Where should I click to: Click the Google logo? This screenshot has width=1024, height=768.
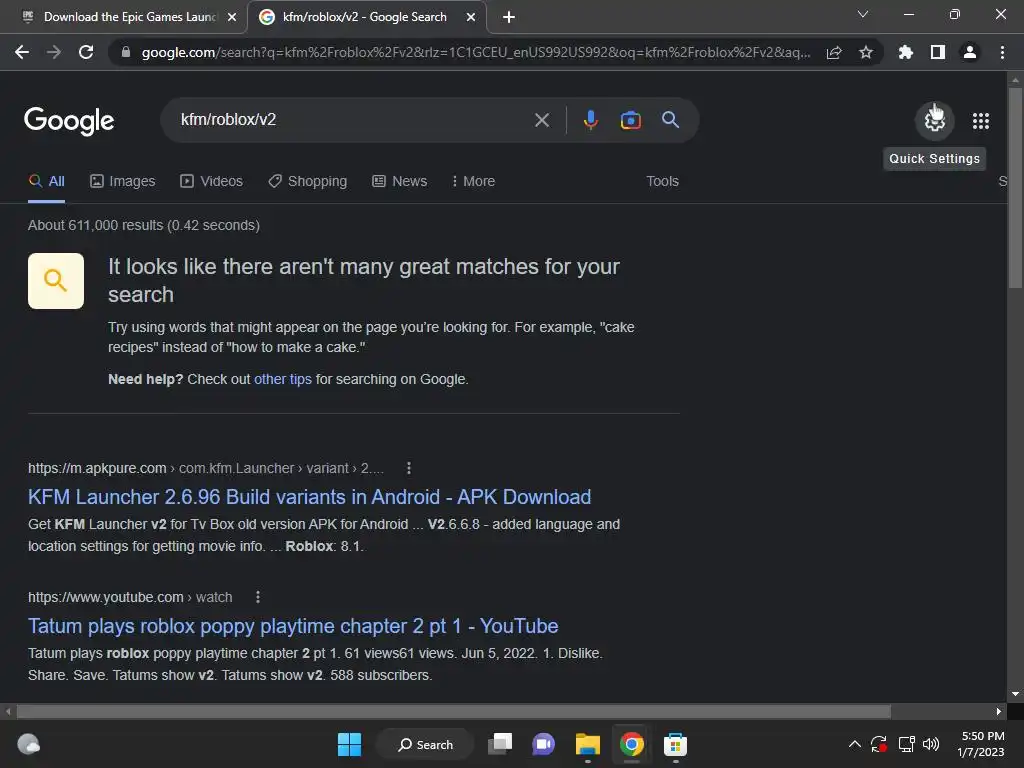coord(69,121)
